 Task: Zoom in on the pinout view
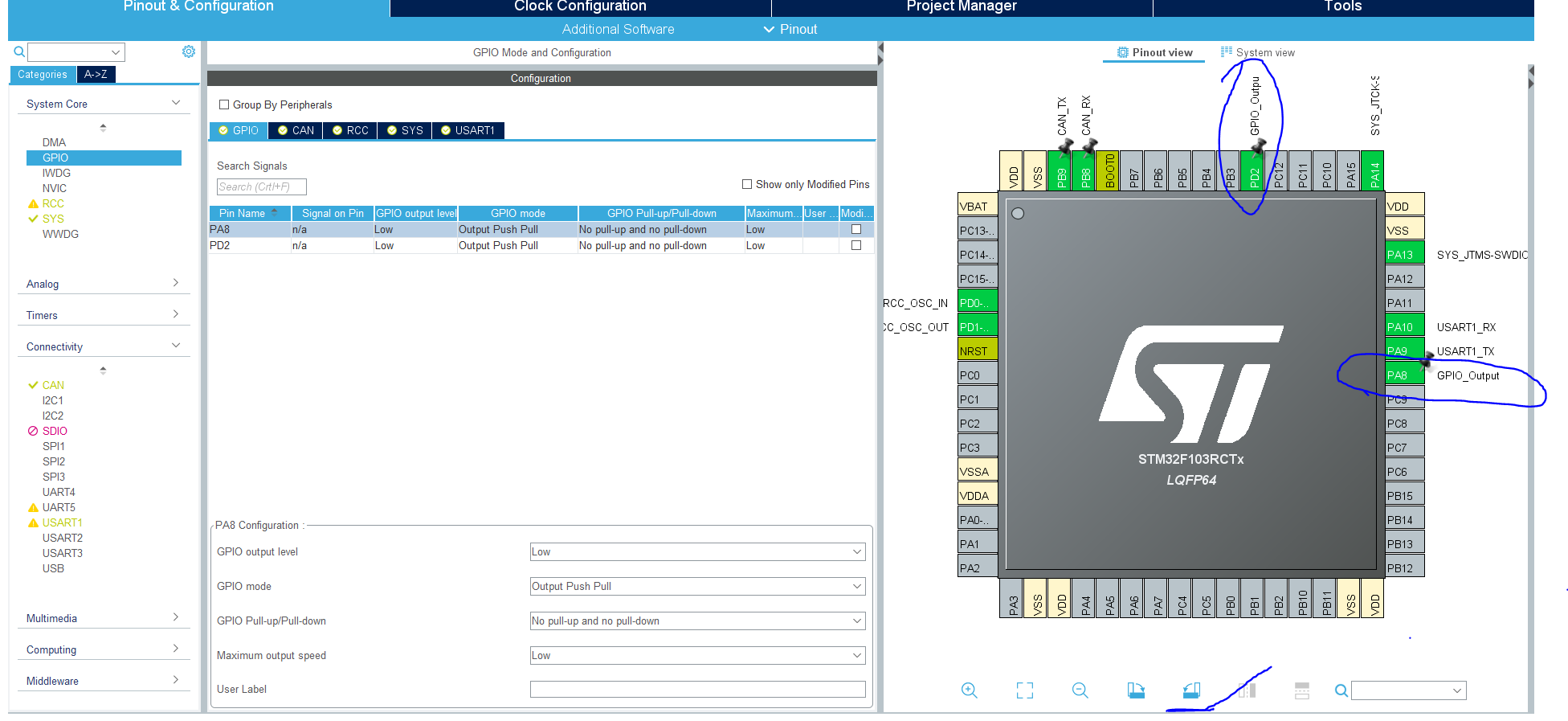(970, 690)
